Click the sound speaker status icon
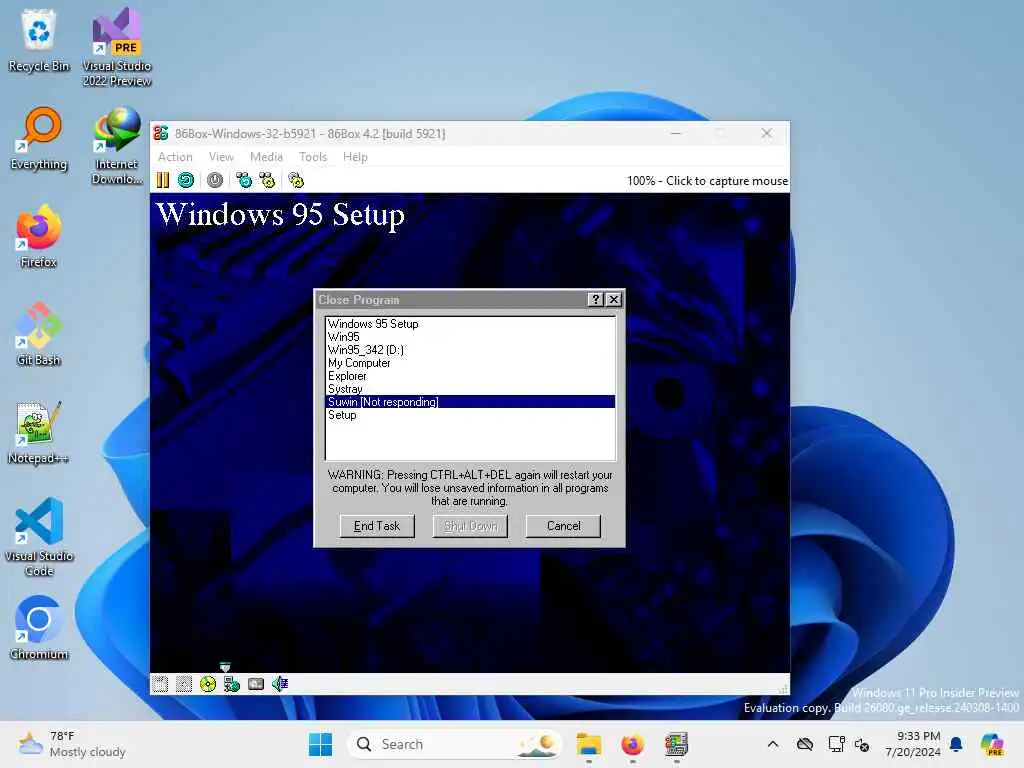The height and width of the screenshot is (768, 1024). (280, 684)
